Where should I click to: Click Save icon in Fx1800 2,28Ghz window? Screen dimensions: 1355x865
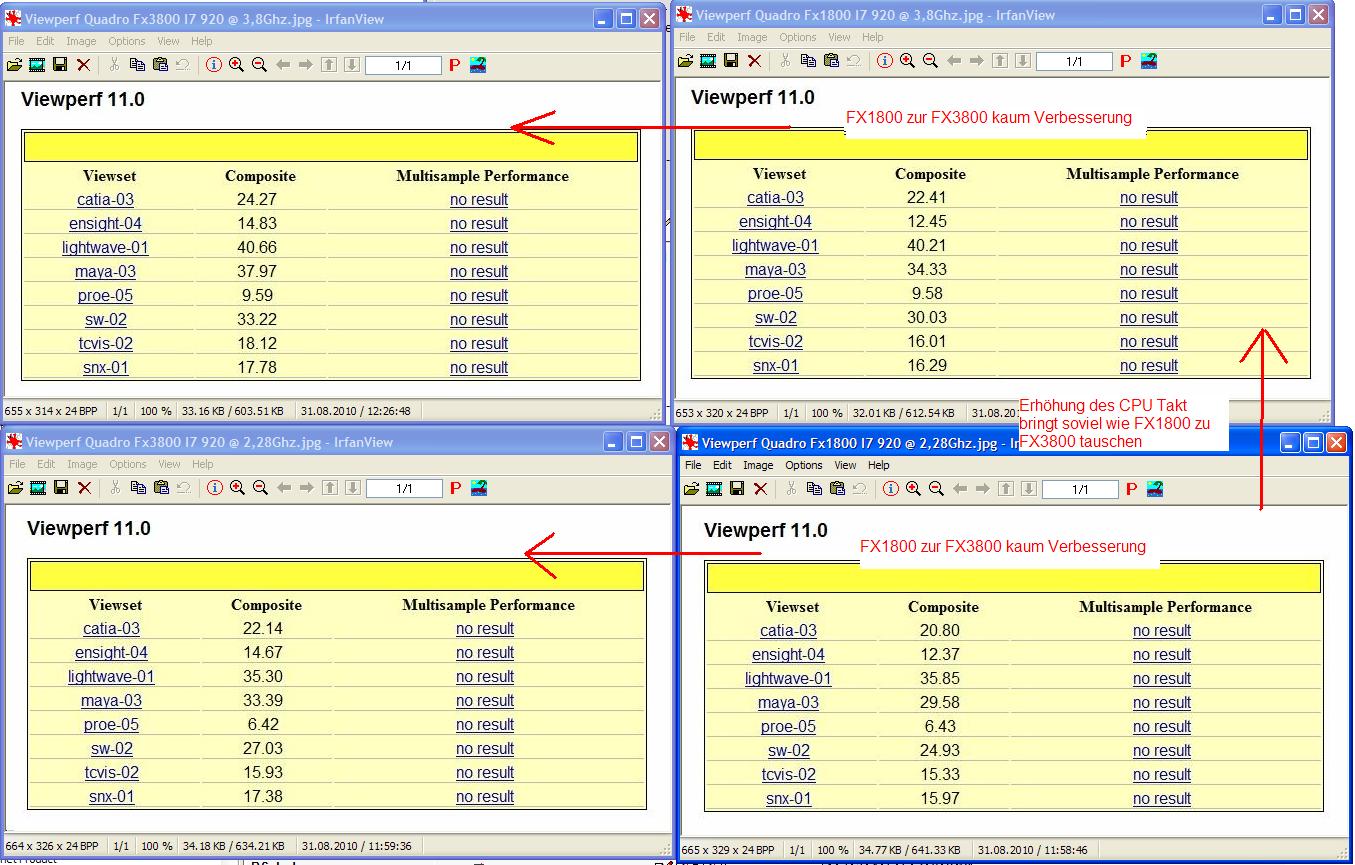point(737,489)
